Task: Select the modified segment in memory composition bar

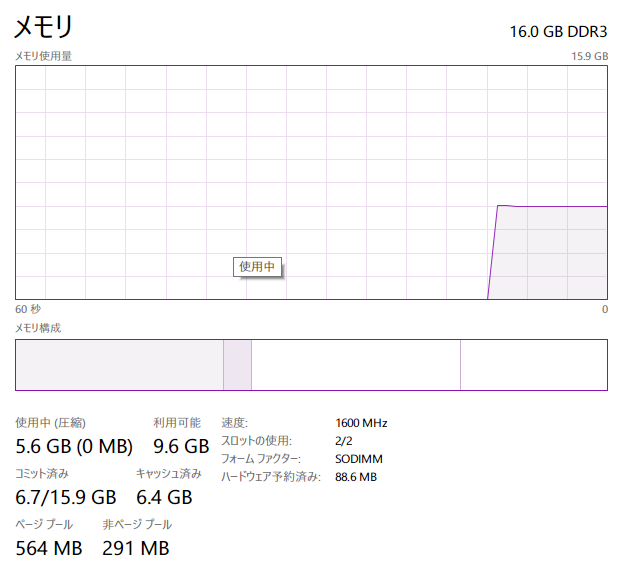Action: coord(237,365)
